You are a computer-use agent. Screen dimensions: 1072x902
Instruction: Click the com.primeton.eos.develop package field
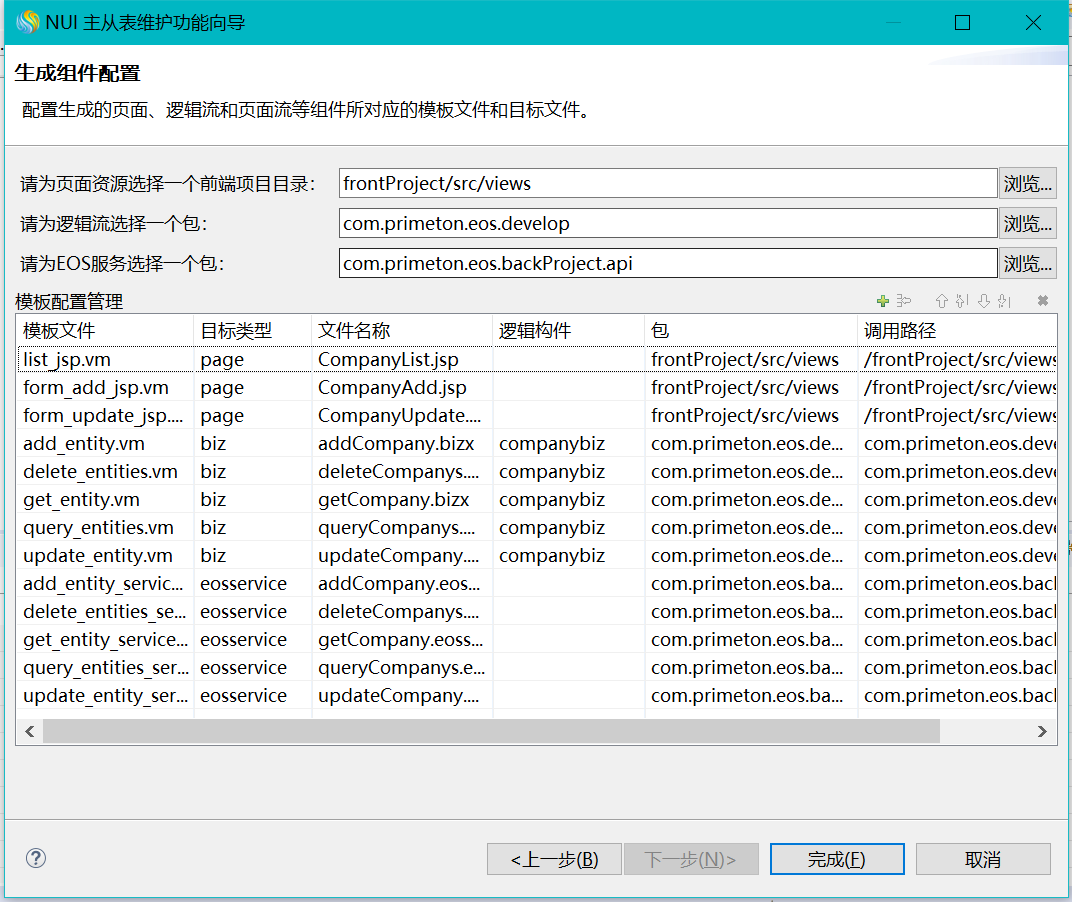tap(667, 223)
